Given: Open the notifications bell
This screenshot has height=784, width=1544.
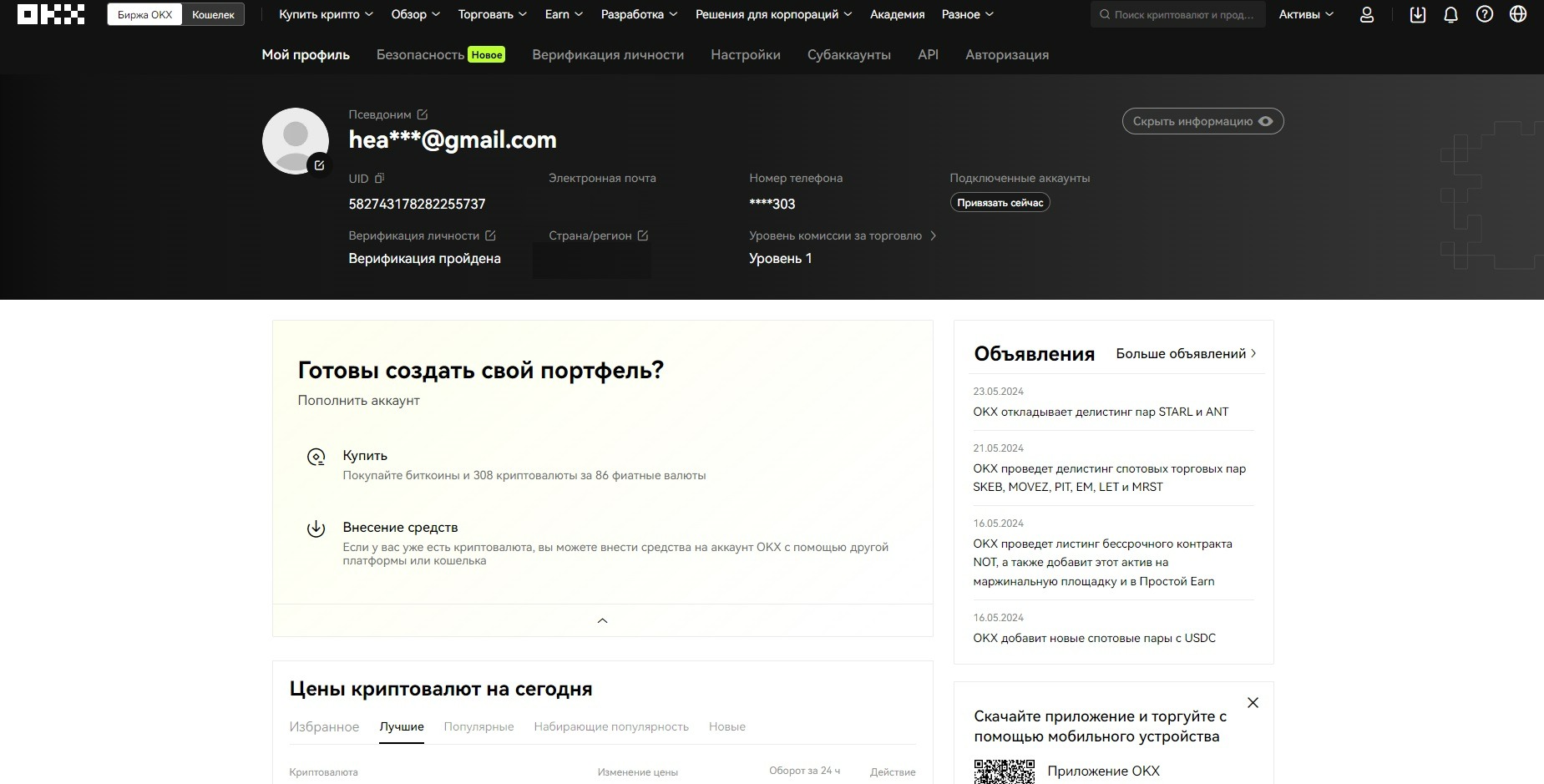Looking at the screenshot, I should [1451, 14].
